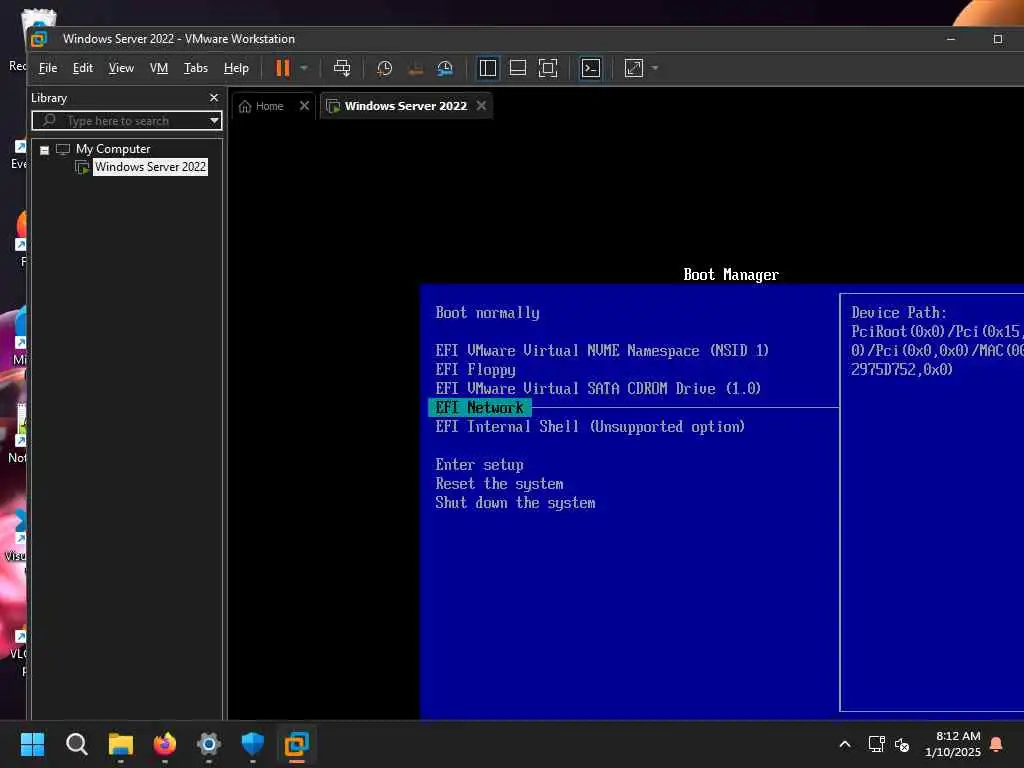
Task: Open the File menu
Action: point(48,68)
